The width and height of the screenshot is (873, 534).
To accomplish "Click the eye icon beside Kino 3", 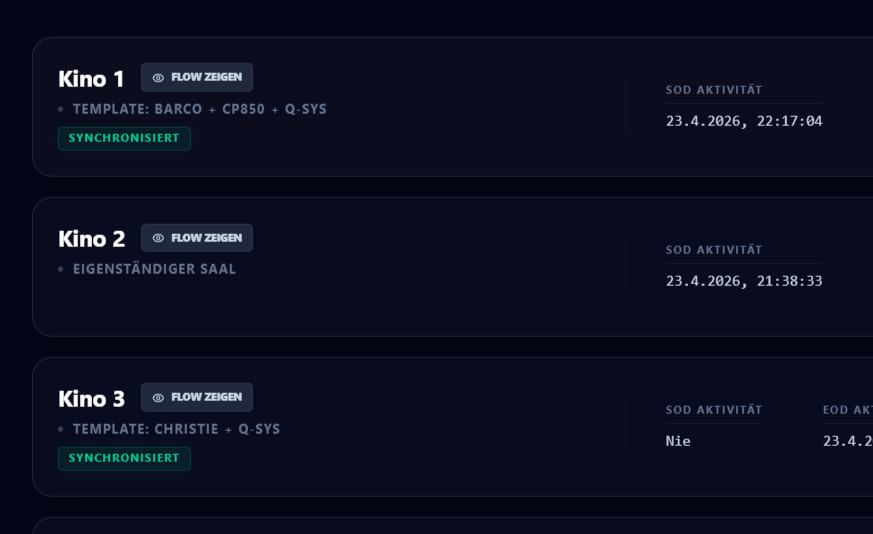I will tap(158, 398).
